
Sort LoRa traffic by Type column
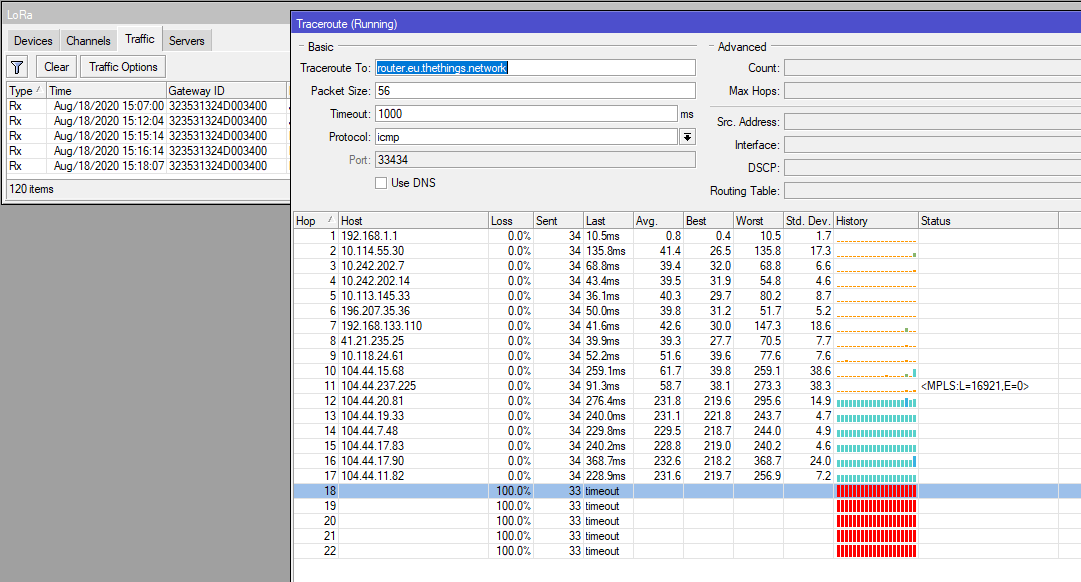(26, 90)
